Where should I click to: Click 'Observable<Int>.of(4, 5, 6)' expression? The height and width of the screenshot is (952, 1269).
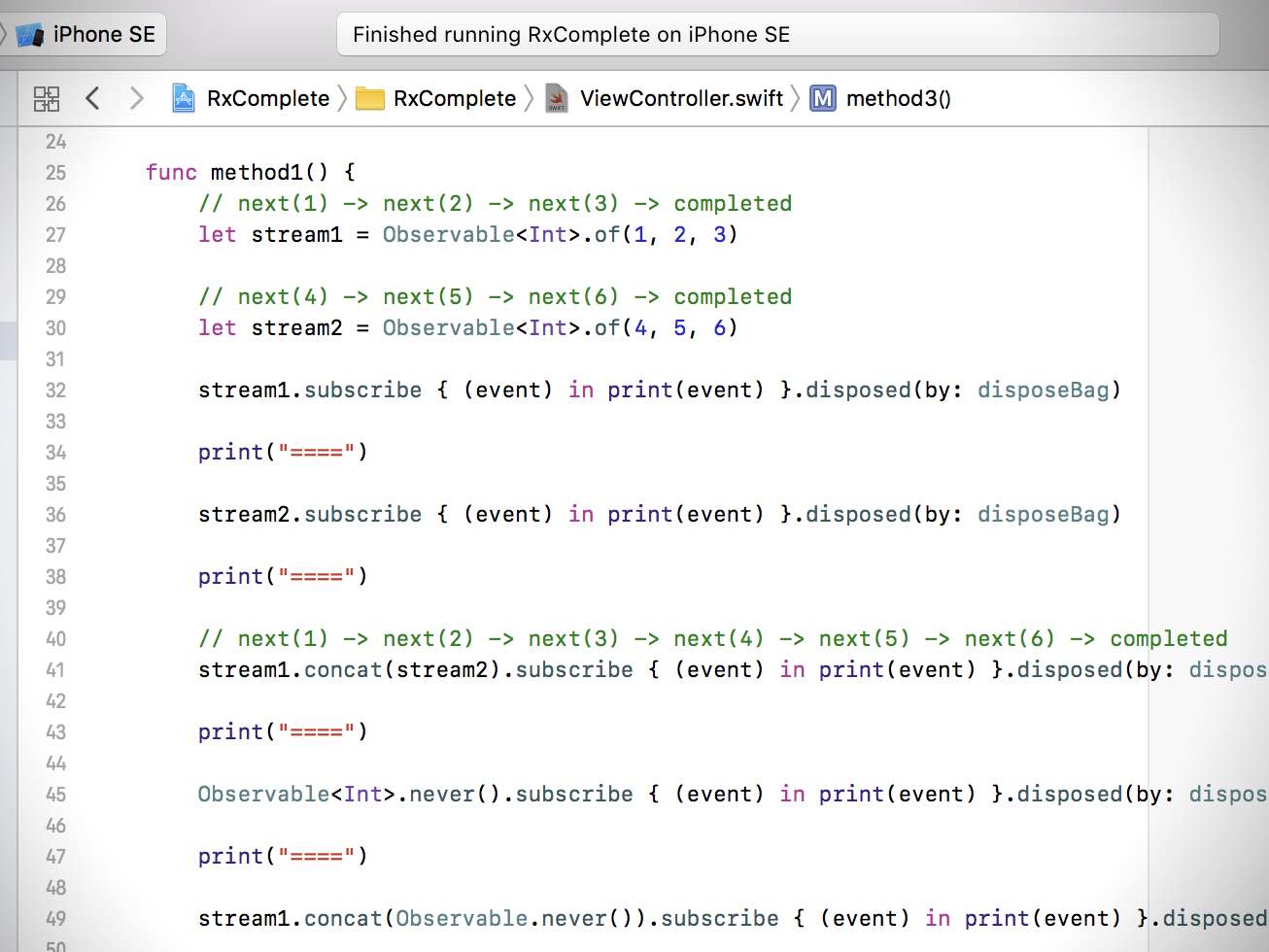click(x=560, y=328)
